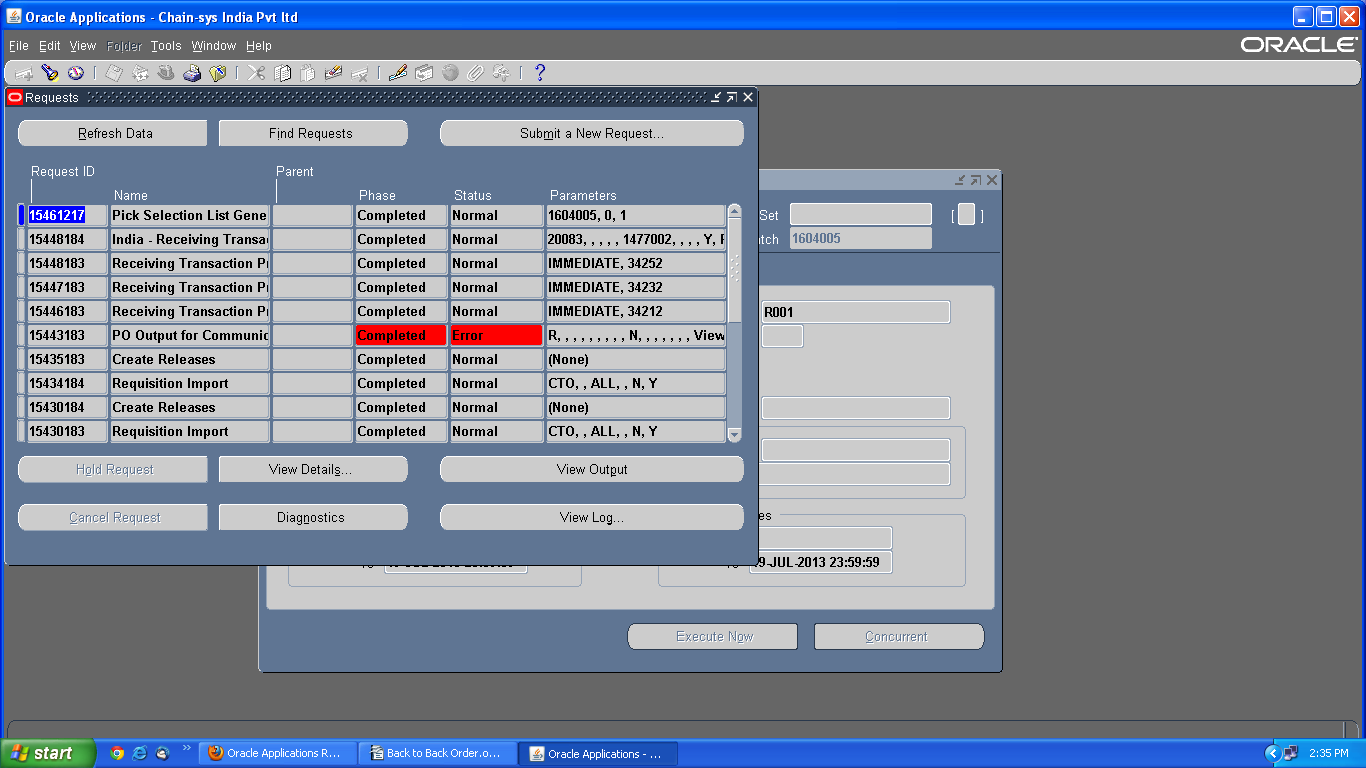Click the New record toolbar icon

tap(24, 73)
